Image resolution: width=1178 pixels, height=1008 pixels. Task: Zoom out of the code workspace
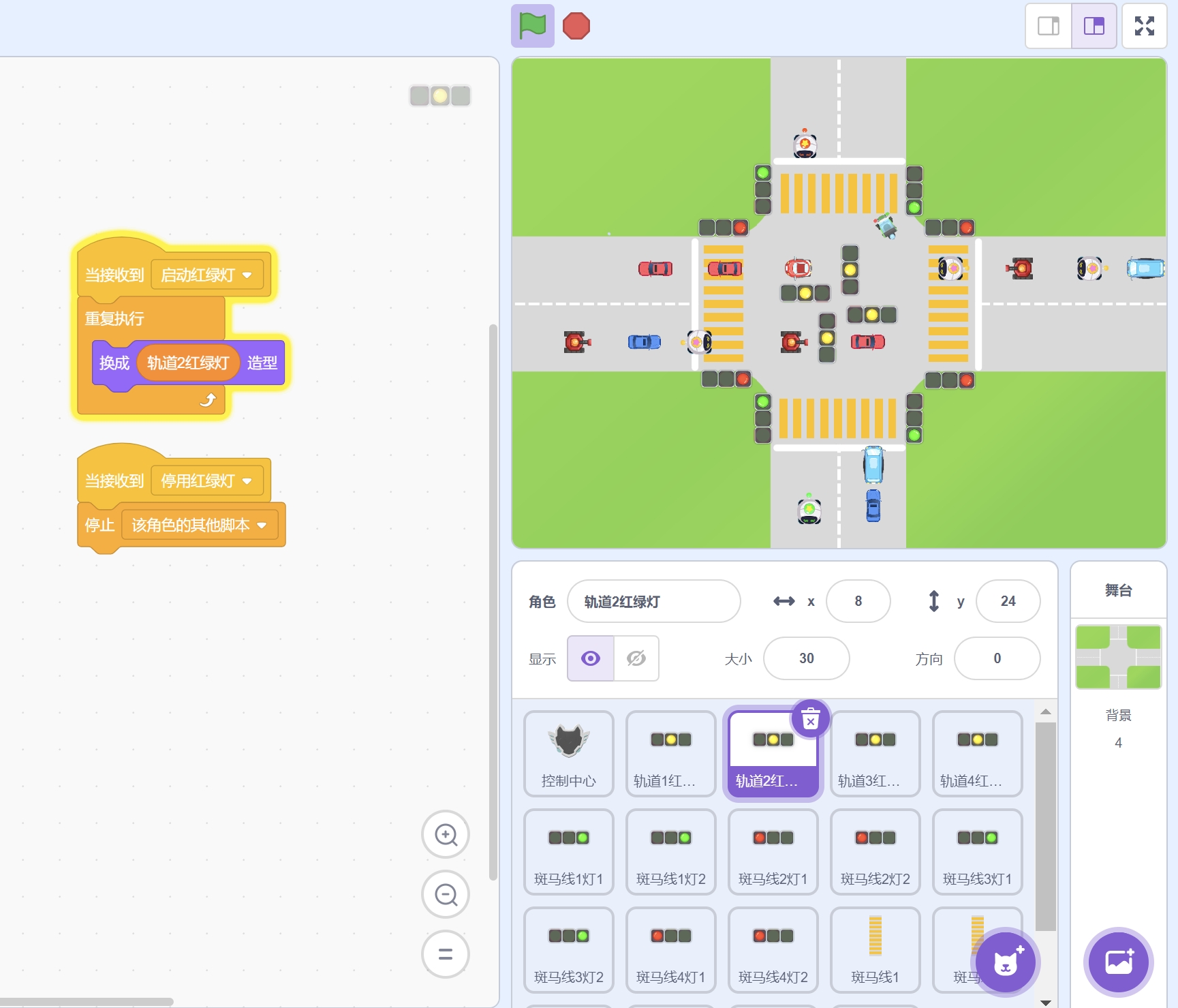coord(446,894)
